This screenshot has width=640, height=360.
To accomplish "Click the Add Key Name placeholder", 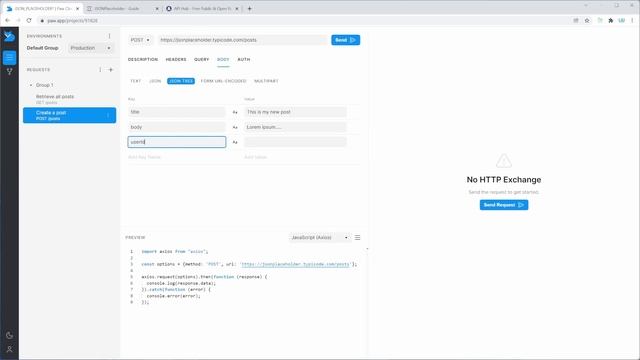I will coord(144,157).
